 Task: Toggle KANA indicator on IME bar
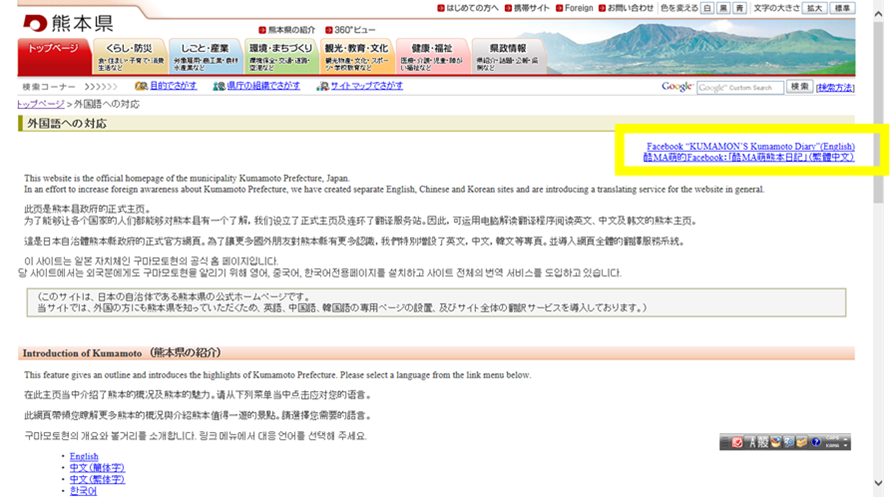(832, 446)
